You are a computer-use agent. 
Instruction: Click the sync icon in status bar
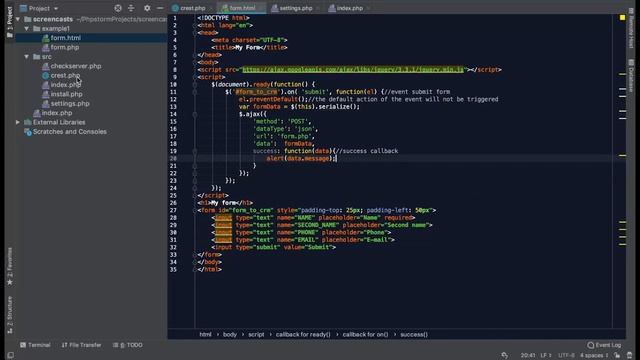point(505,356)
